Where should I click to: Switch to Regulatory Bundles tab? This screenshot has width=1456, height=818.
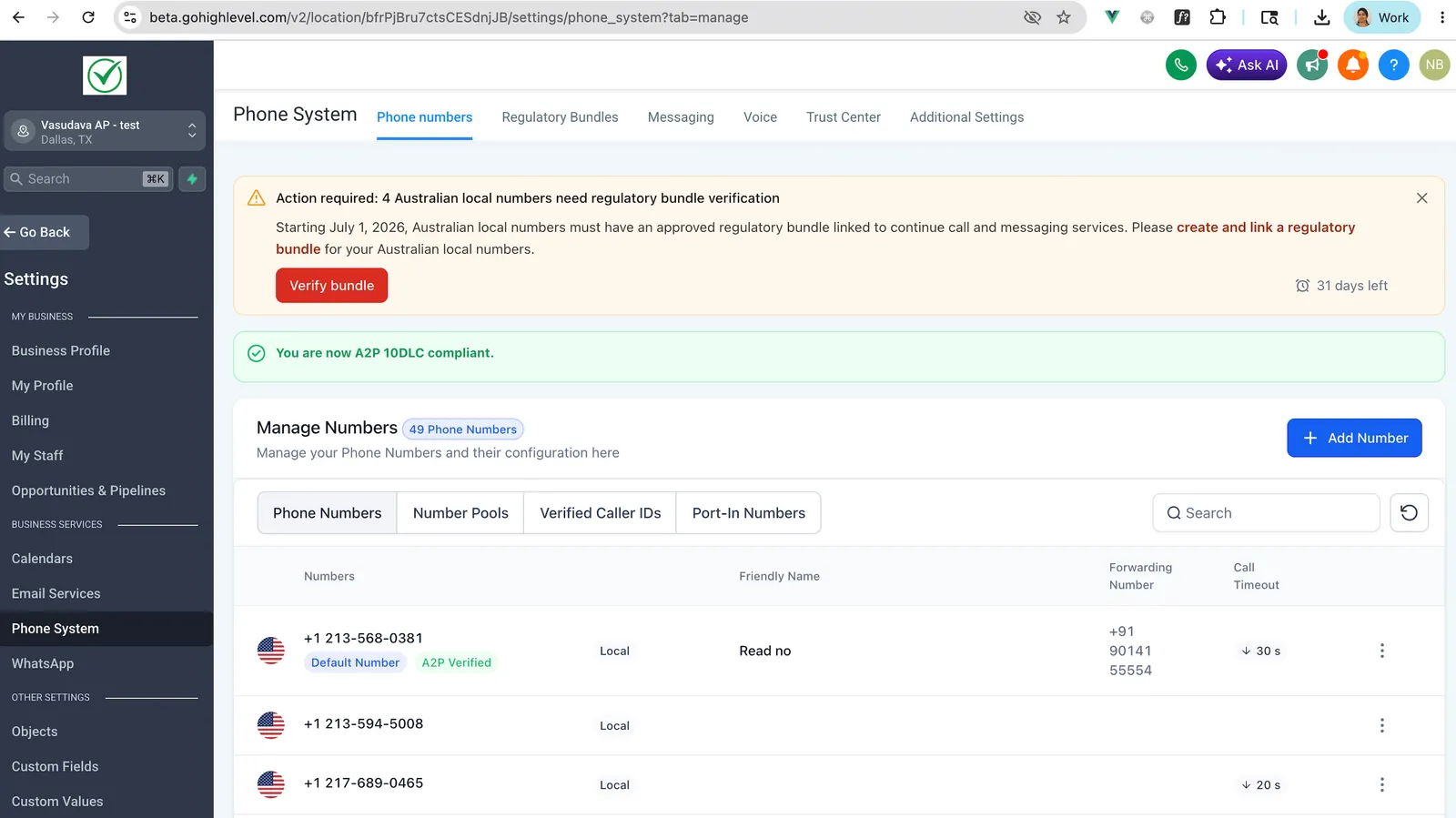[x=560, y=117]
